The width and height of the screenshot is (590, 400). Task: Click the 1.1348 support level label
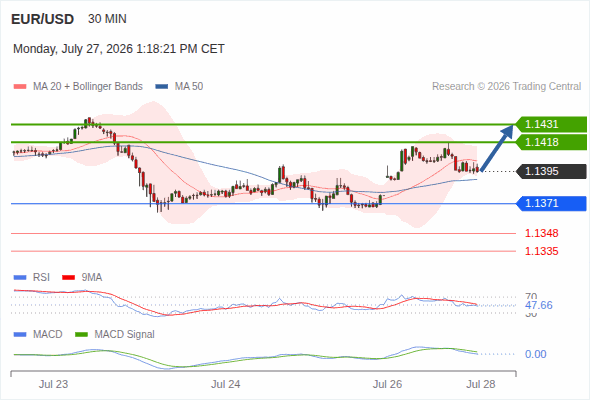click(x=541, y=233)
